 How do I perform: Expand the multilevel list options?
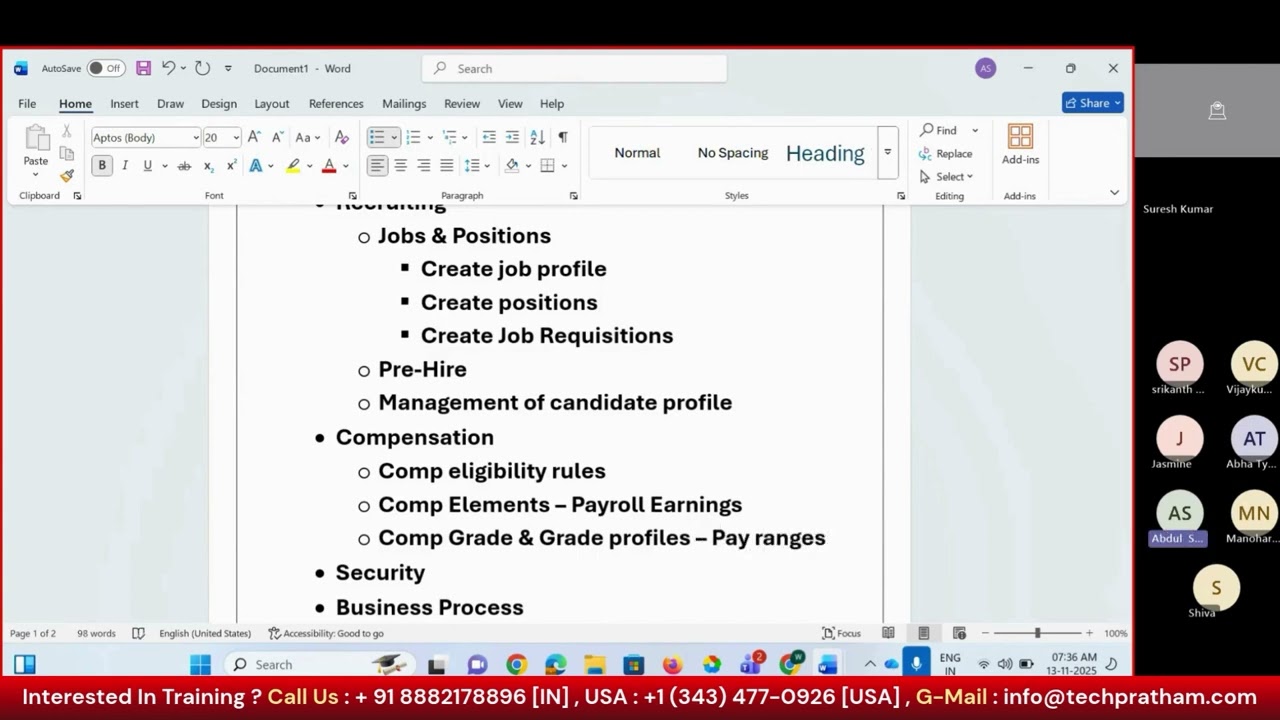(465, 138)
